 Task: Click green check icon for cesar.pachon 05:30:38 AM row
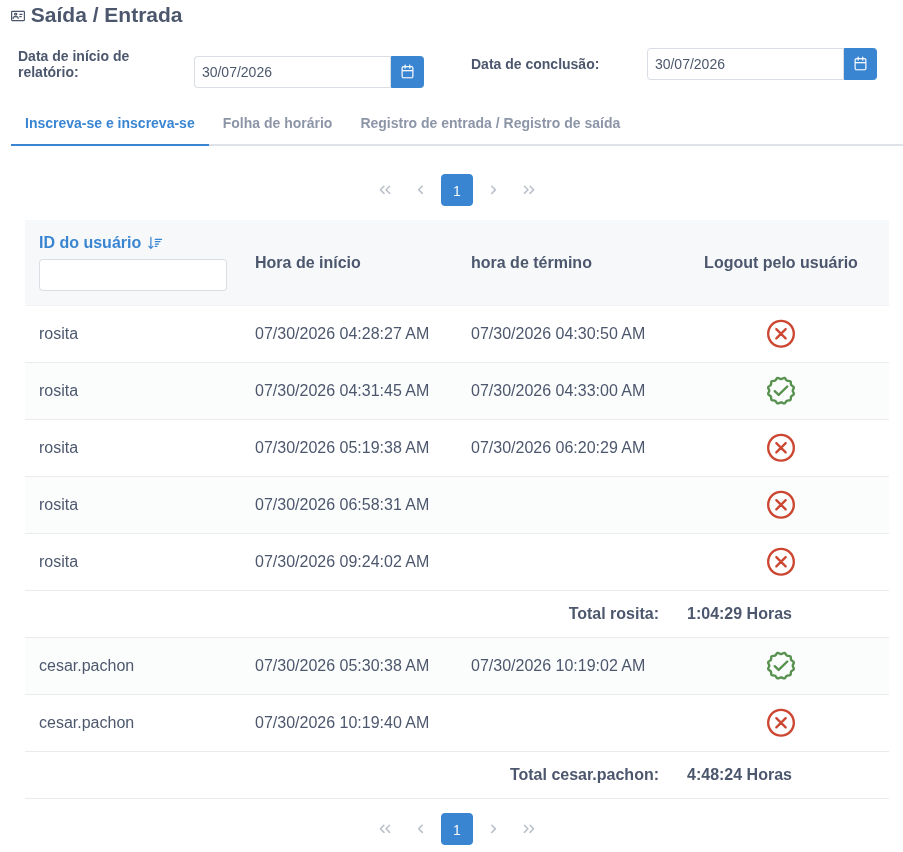[x=780, y=665]
